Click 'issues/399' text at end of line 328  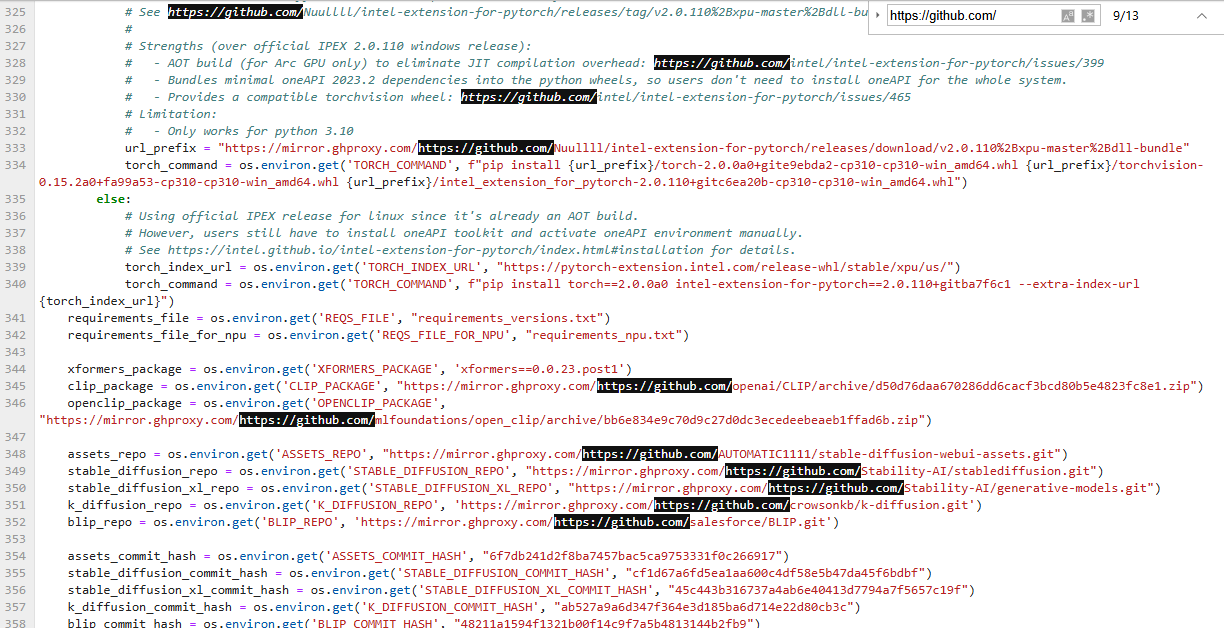pos(1069,63)
